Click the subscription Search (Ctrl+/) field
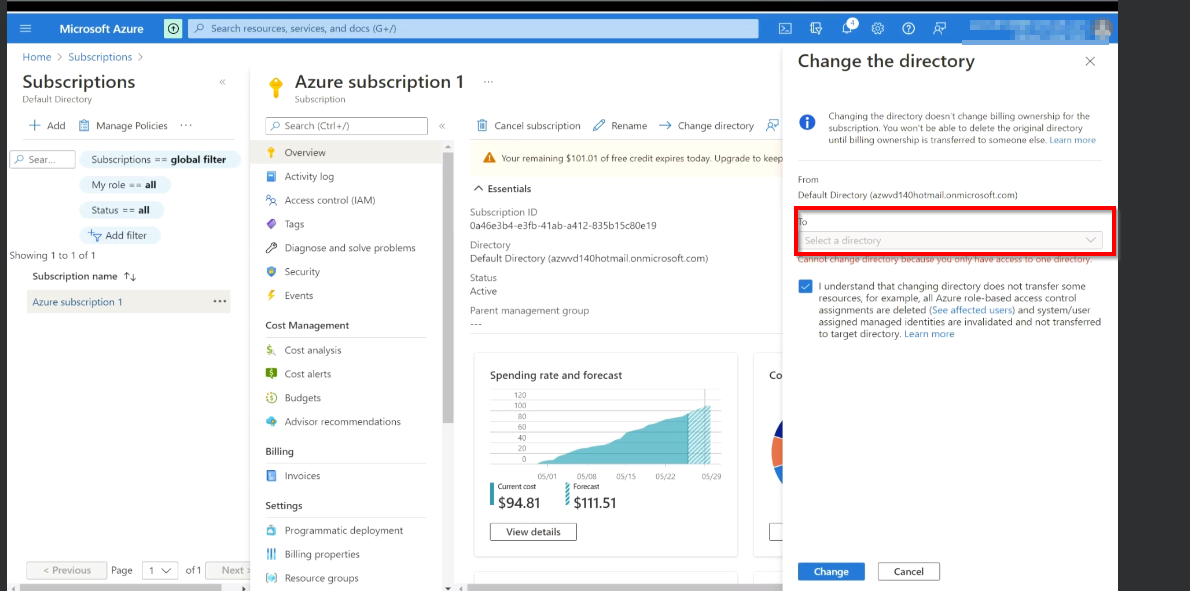Image resolution: width=1190 pixels, height=591 pixels. (x=347, y=126)
